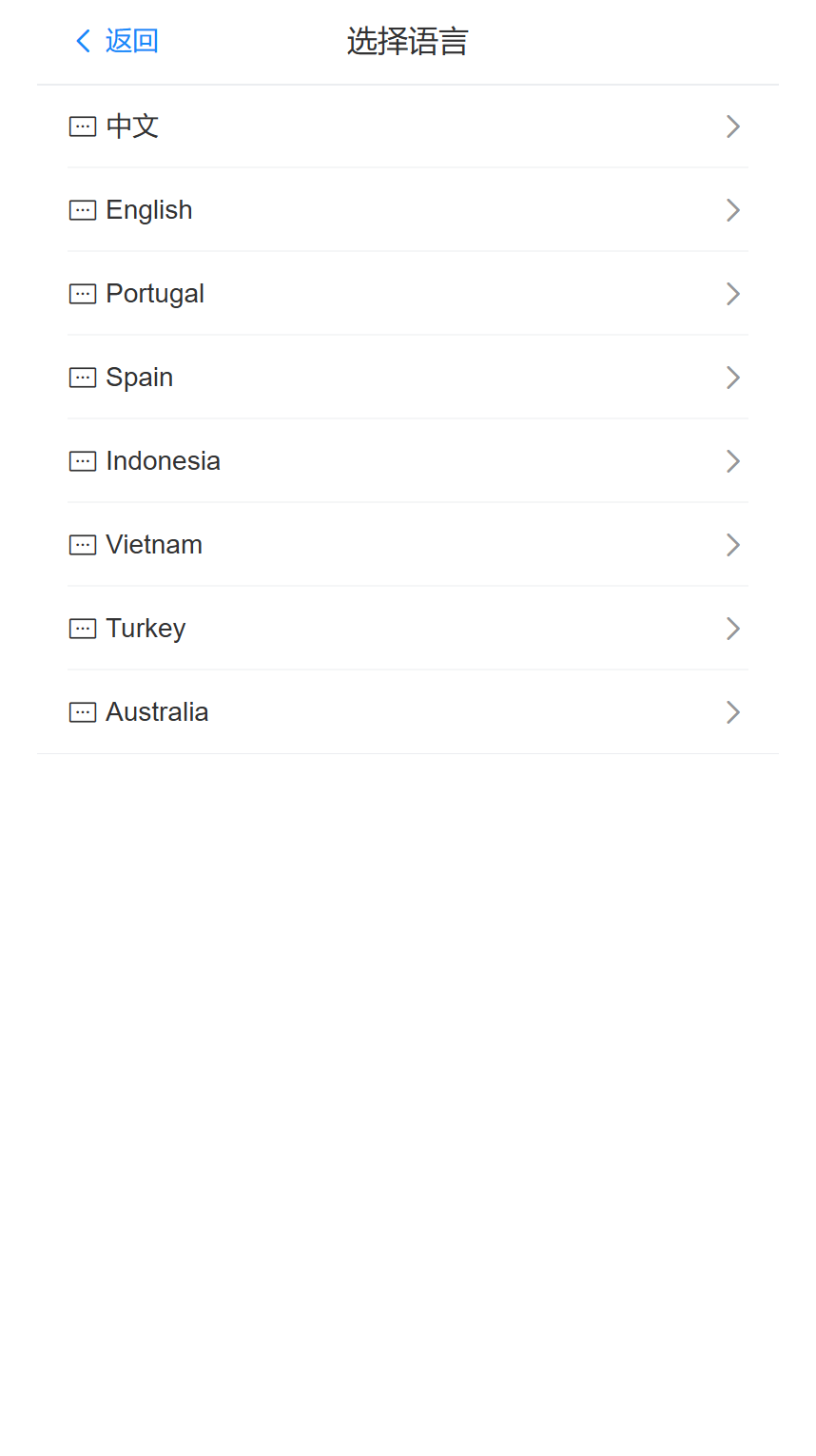Click the message icon beside Portugal
The height and width of the screenshot is (1456, 816).
[83, 294]
